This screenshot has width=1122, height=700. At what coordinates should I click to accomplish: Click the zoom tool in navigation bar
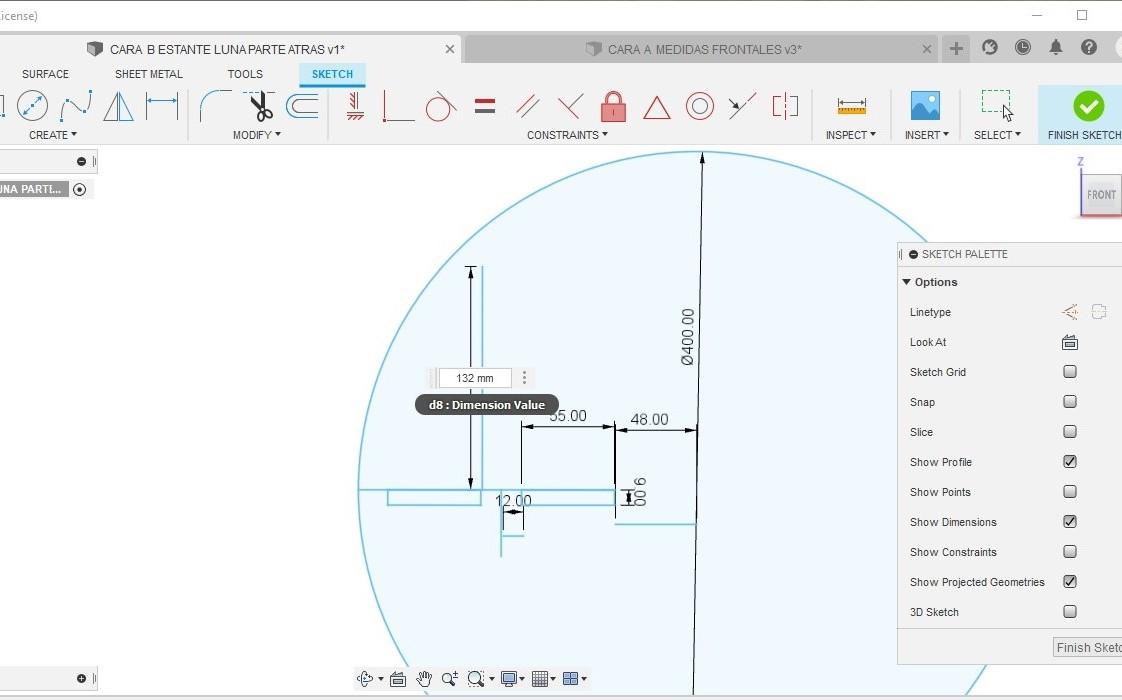click(x=449, y=679)
